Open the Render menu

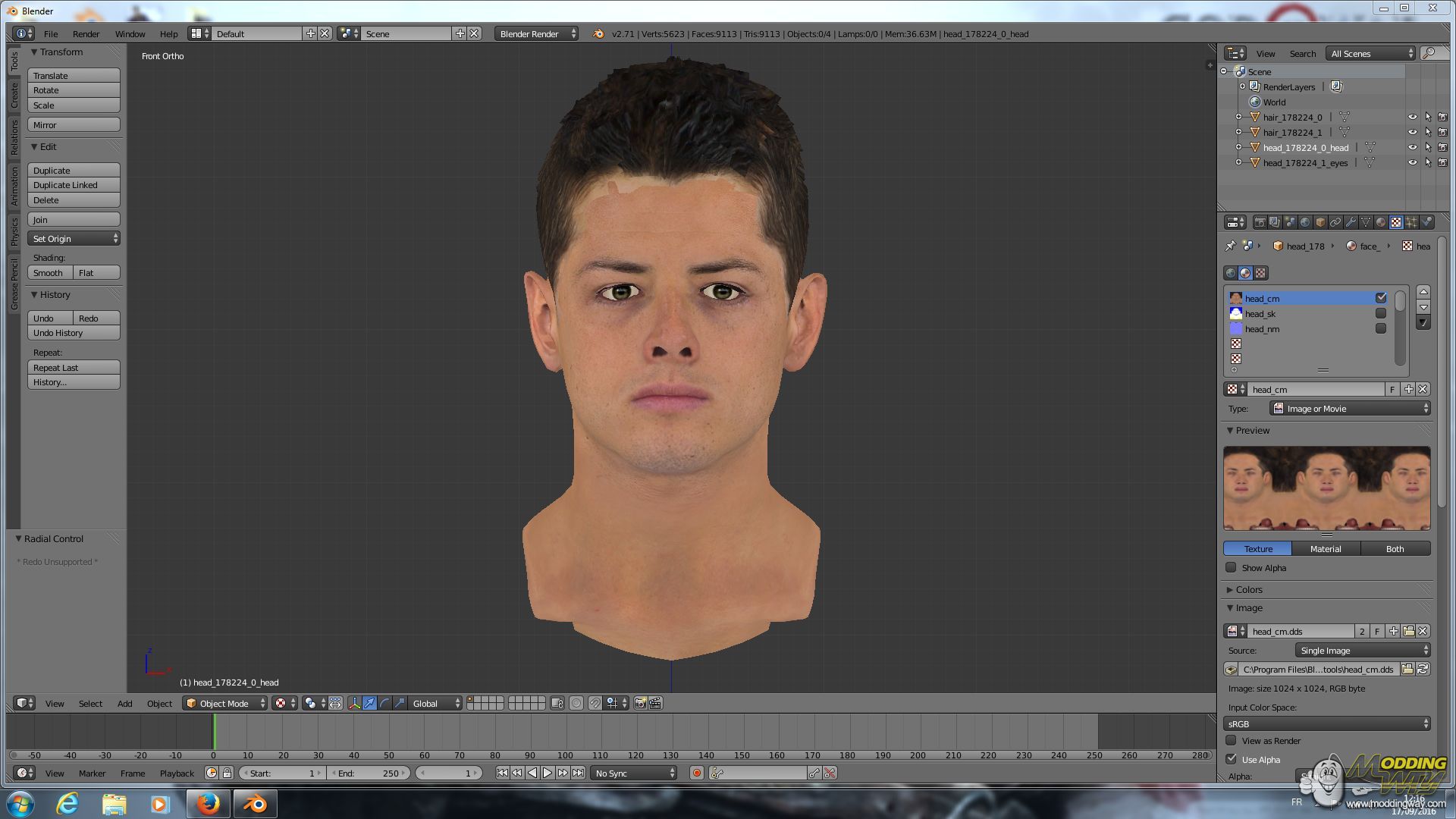click(86, 34)
